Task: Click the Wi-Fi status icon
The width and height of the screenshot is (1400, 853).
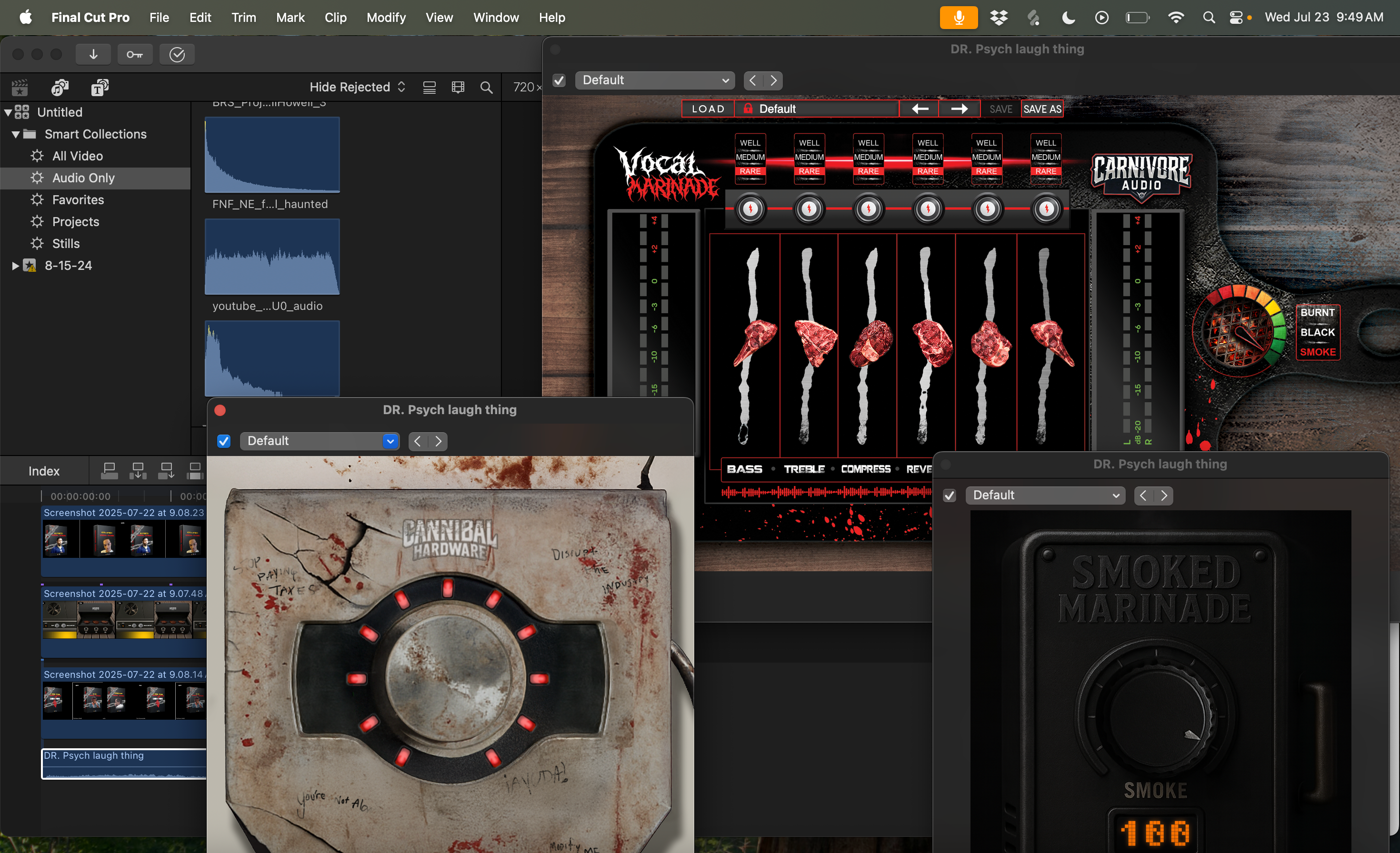Action: [x=1176, y=18]
